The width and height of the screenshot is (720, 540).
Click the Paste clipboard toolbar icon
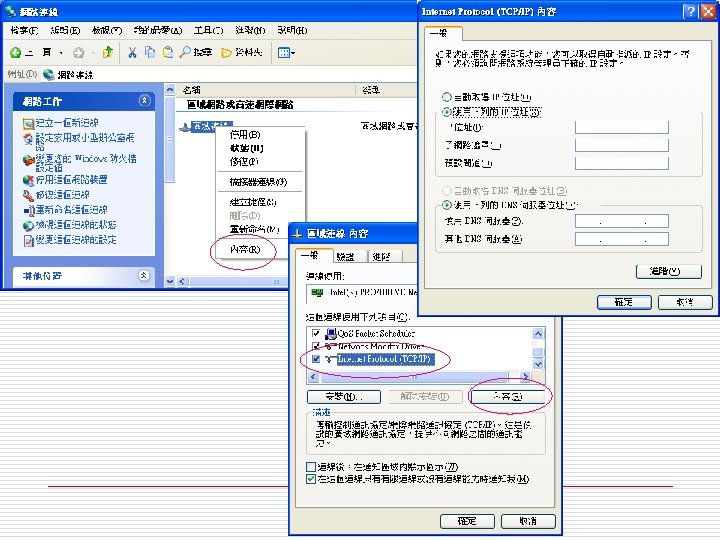[x=168, y=52]
